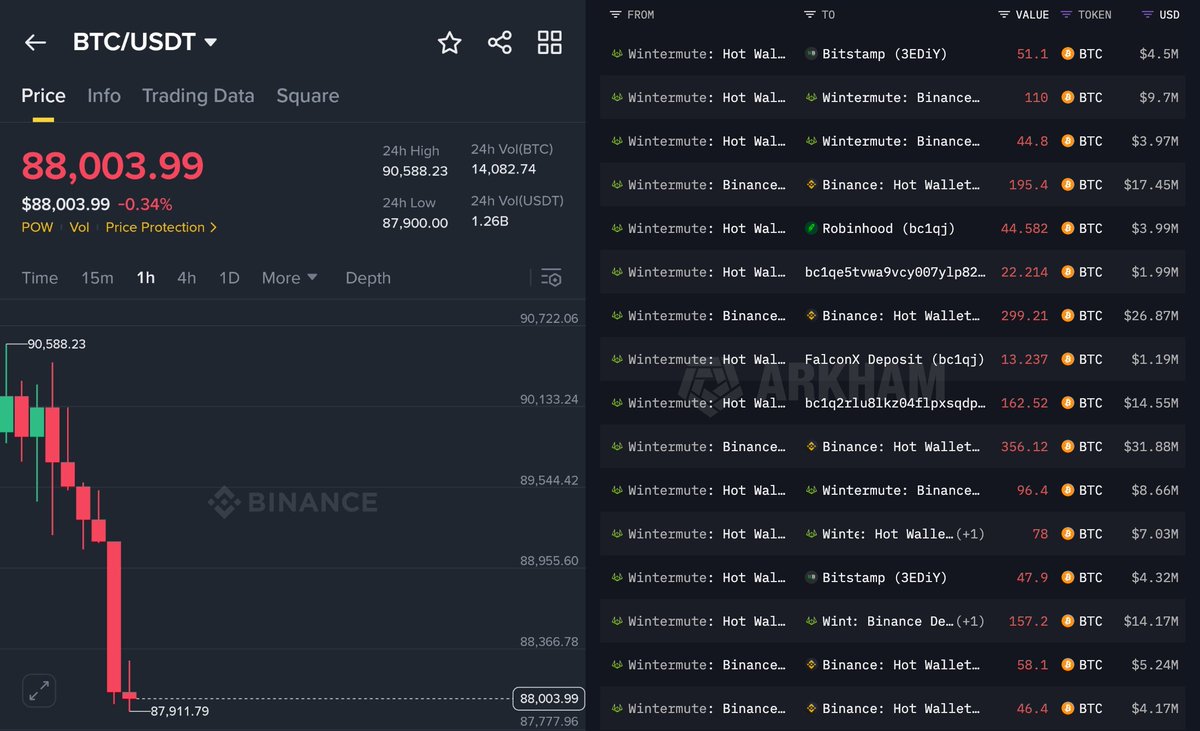
Task: Click the Binance icon in the 299.21 BTC row
Action: (811, 316)
